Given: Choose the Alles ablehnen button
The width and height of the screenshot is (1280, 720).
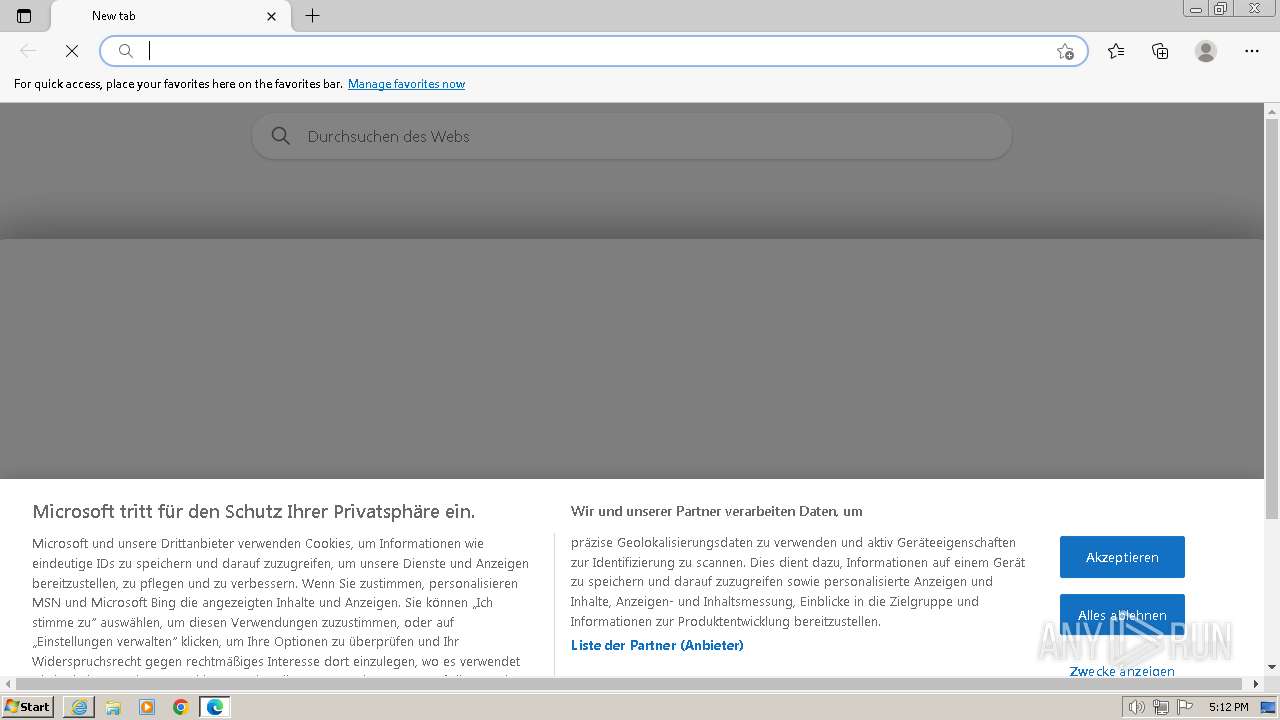Looking at the screenshot, I should [1122, 615].
